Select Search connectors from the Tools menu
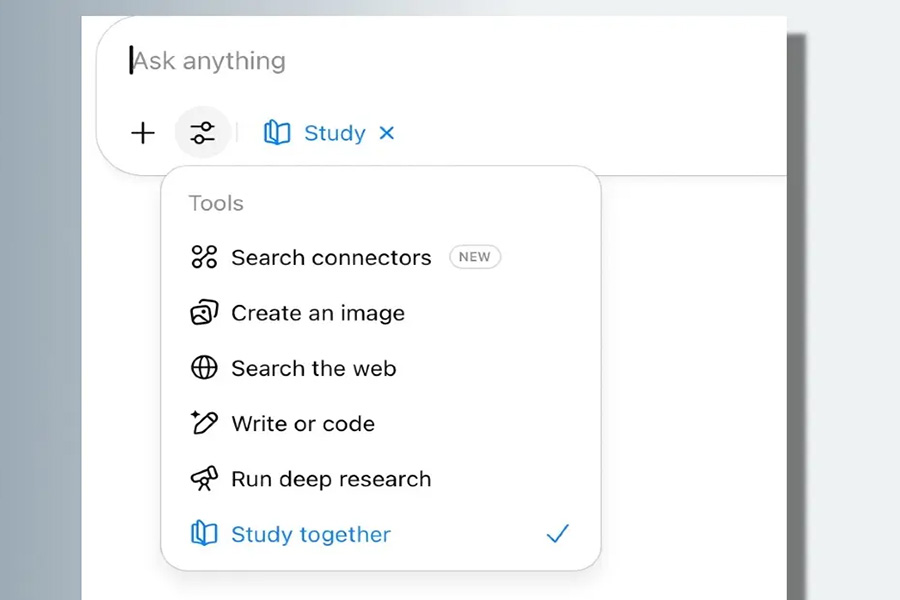The height and width of the screenshot is (600, 900). pos(331,258)
